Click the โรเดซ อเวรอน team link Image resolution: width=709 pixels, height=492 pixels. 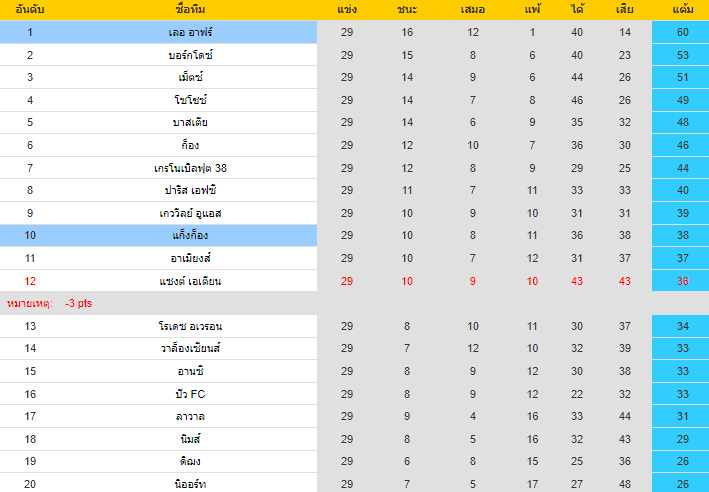pyautogui.click(x=190, y=326)
